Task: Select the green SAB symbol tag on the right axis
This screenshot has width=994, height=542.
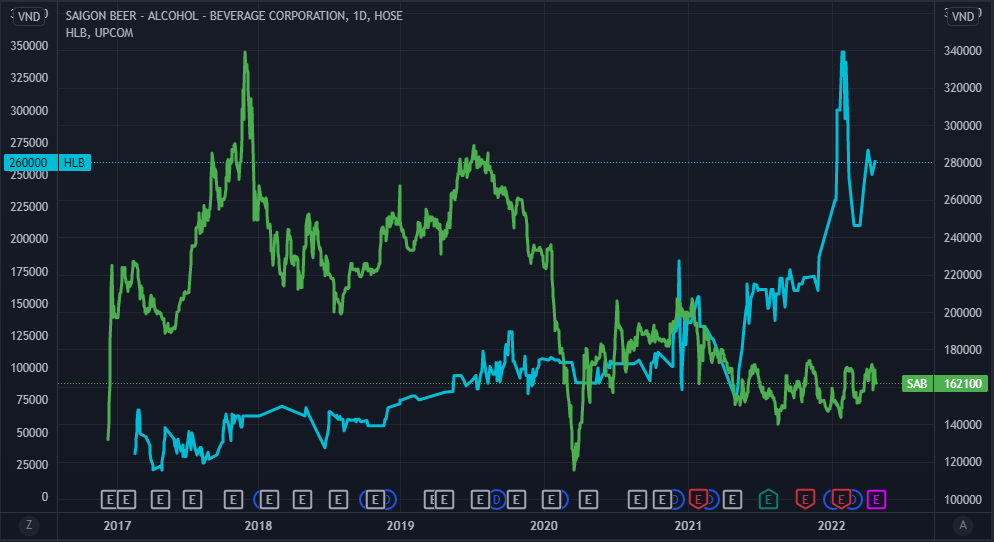Action: [917, 384]
